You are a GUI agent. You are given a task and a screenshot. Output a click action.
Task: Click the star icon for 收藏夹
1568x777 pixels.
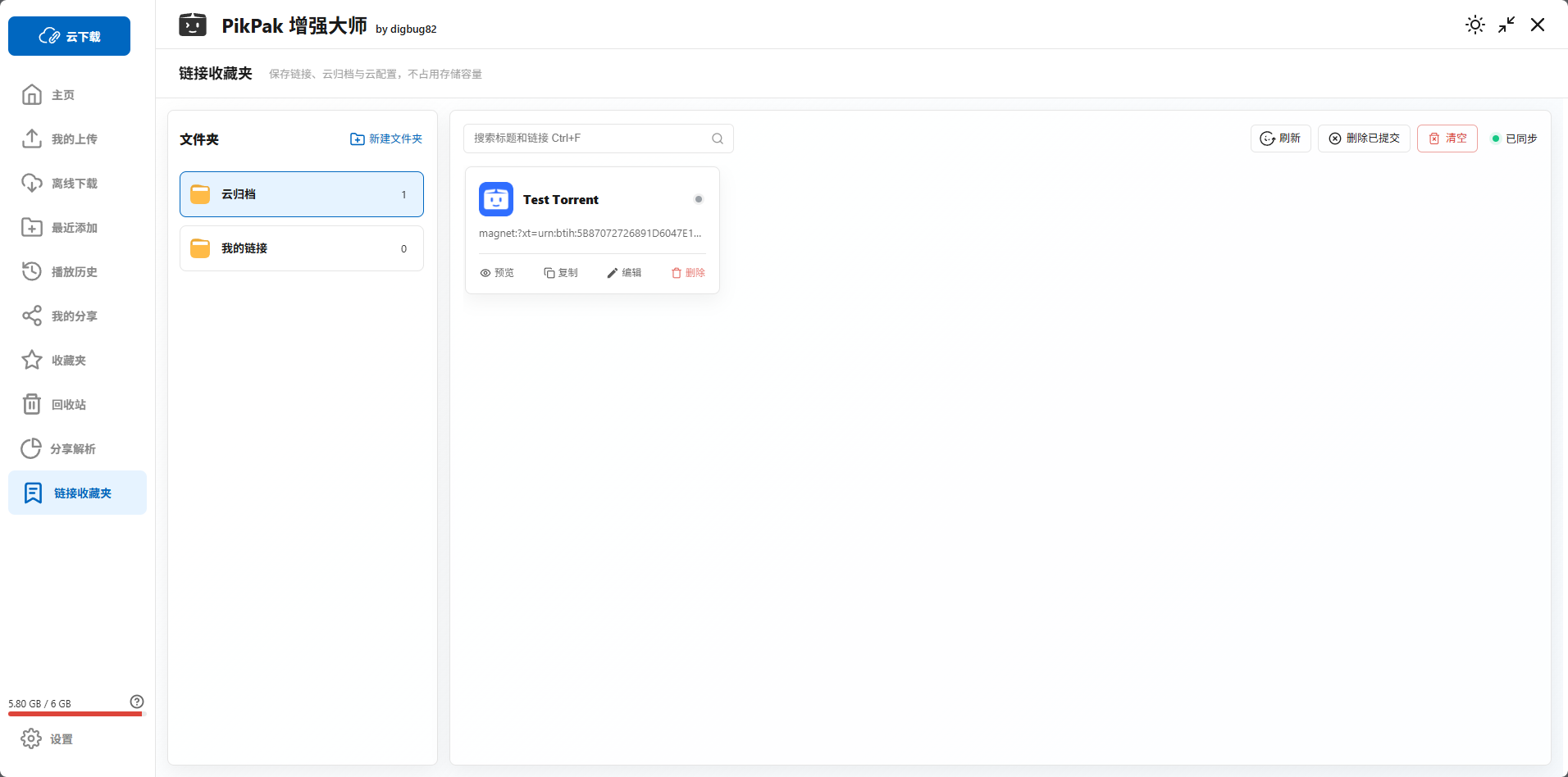[32, 360]
